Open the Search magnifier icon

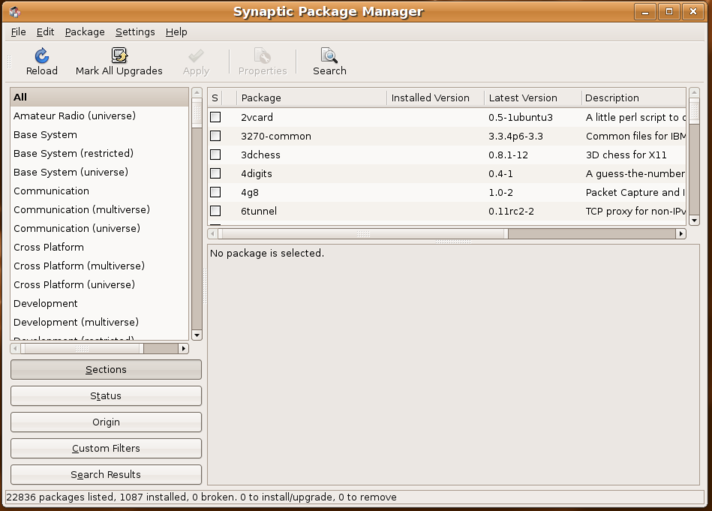(x=329, y=55)
